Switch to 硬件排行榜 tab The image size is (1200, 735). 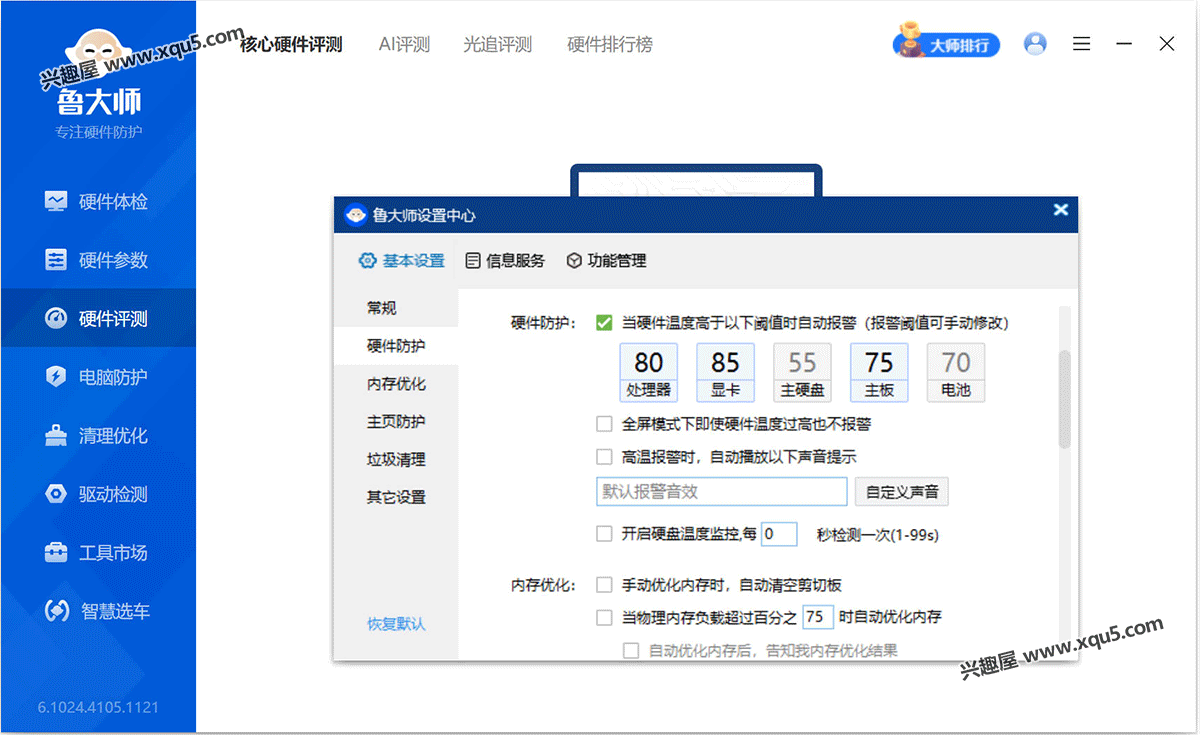(x=610, y=44)
